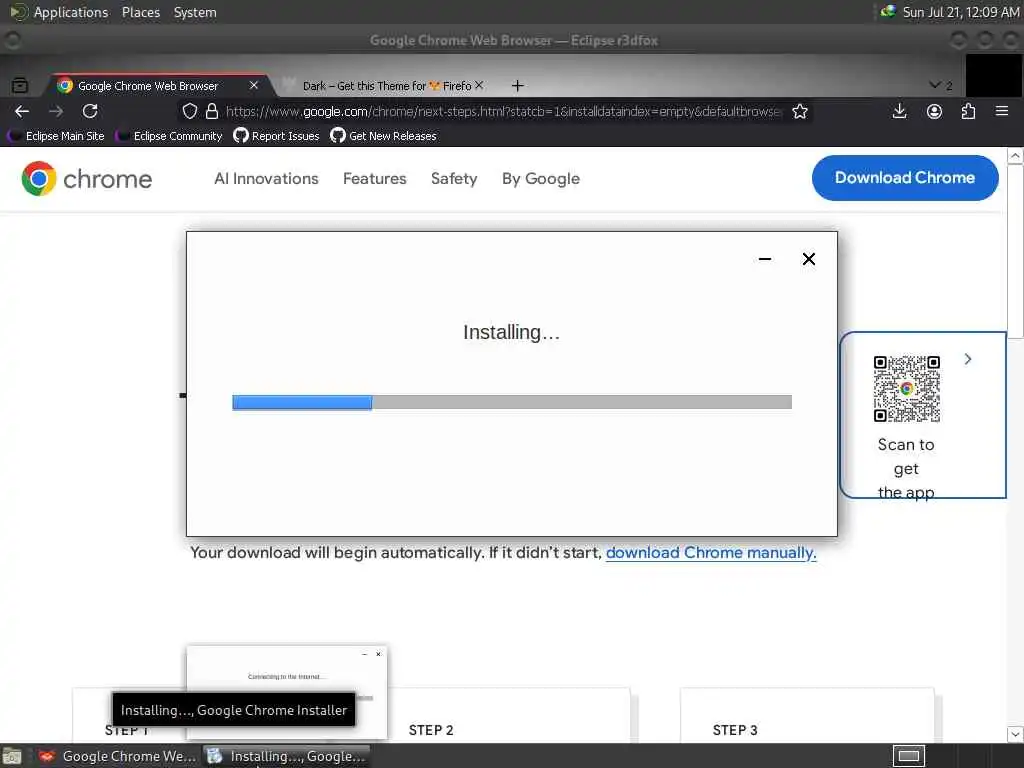1024x768 pixels.
Task: Close the Installing dialog
Action: click(x=808, y=259)
